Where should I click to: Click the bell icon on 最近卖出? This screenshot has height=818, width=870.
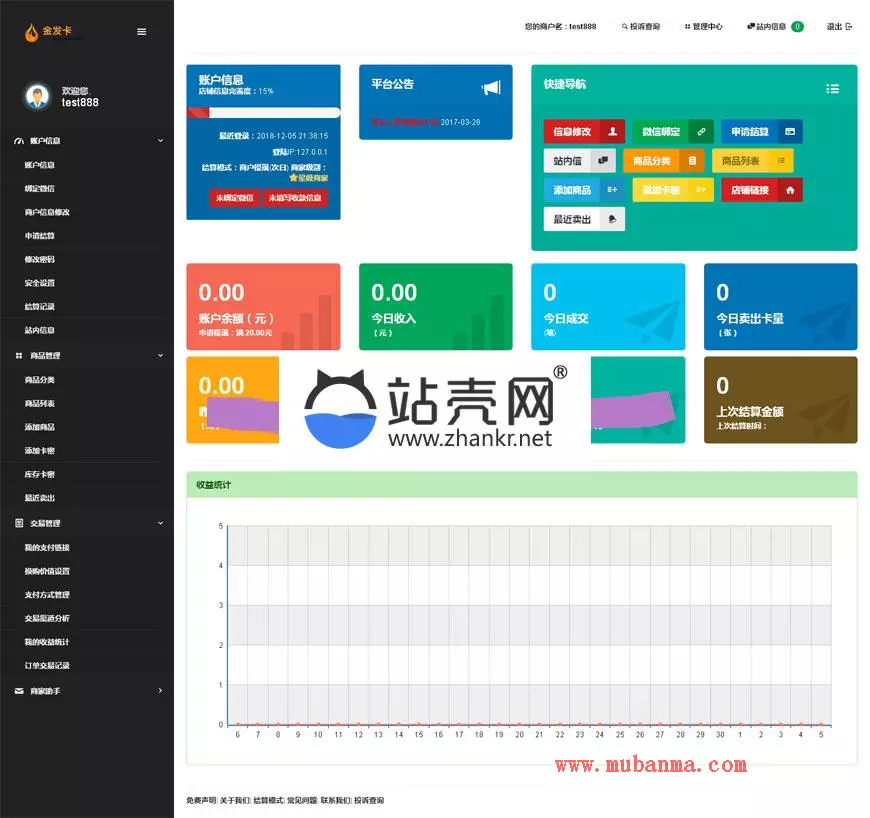click(x=612, y=219)
